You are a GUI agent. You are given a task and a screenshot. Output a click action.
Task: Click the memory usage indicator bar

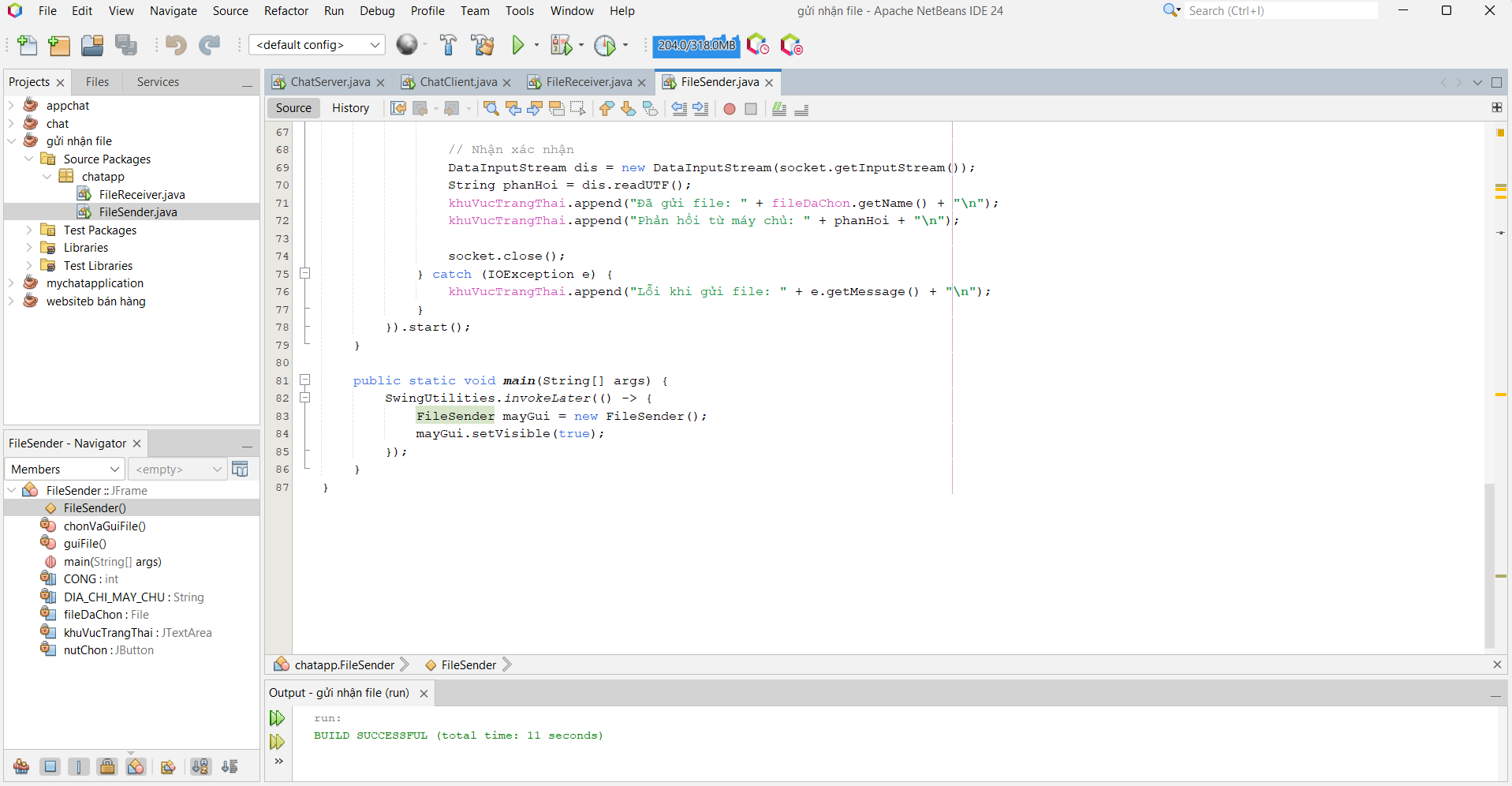(696, 46)
